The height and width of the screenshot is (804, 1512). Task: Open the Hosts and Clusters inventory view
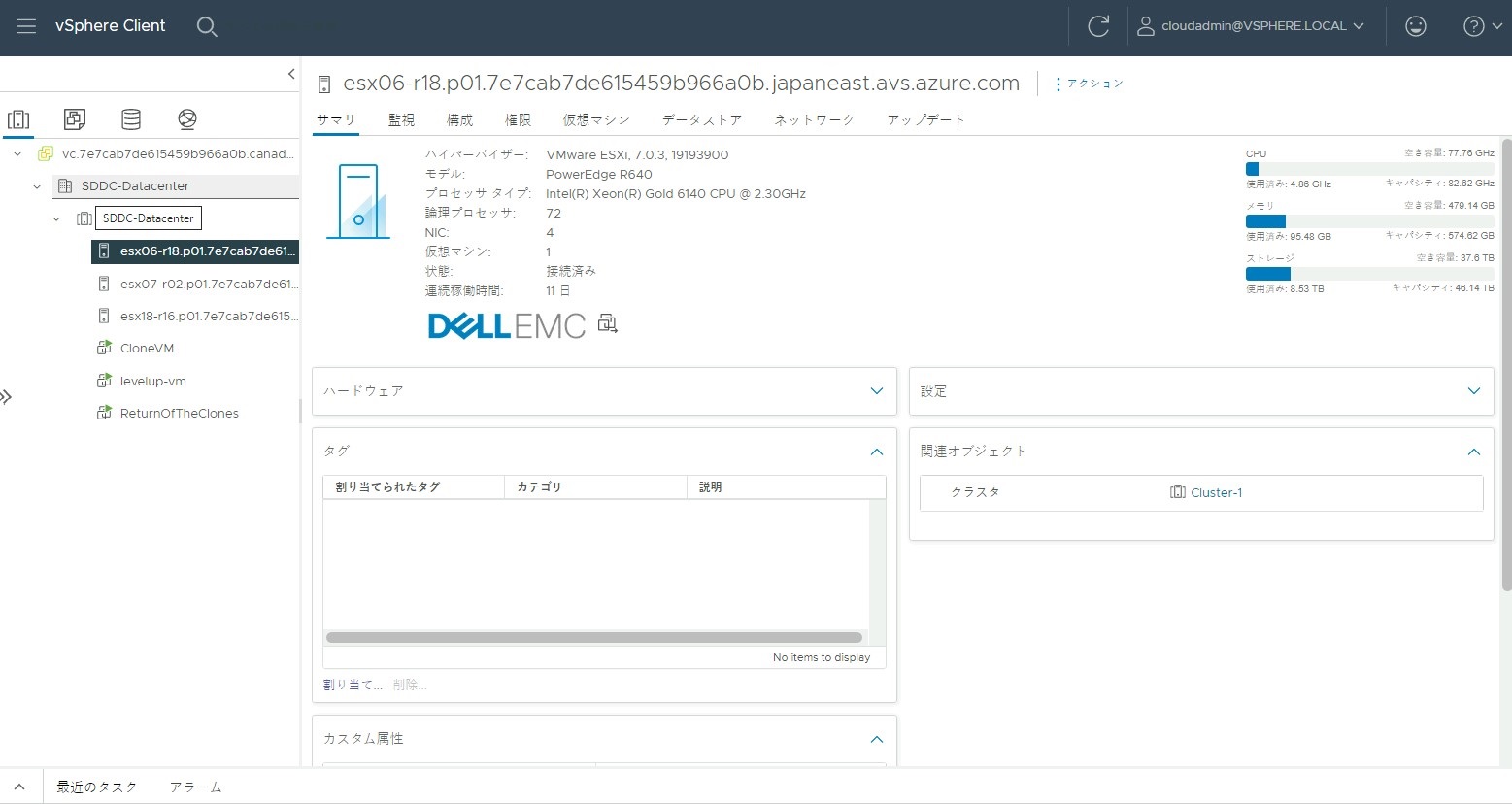point(19,118)
